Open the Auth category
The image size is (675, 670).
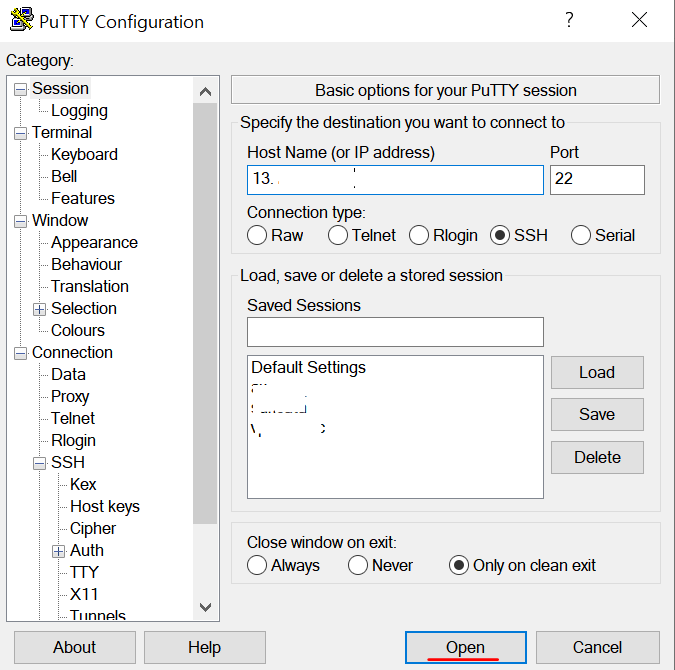point(87,550)
